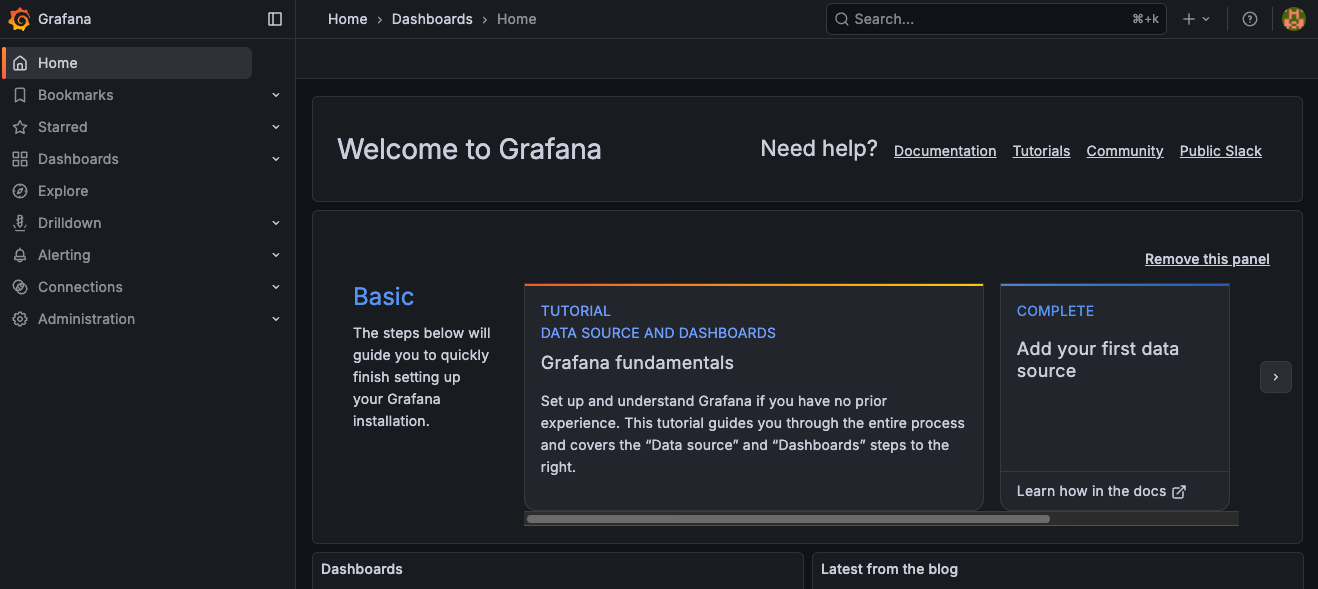Click the Drilldown sidebar icon

[x=21, y=222]
